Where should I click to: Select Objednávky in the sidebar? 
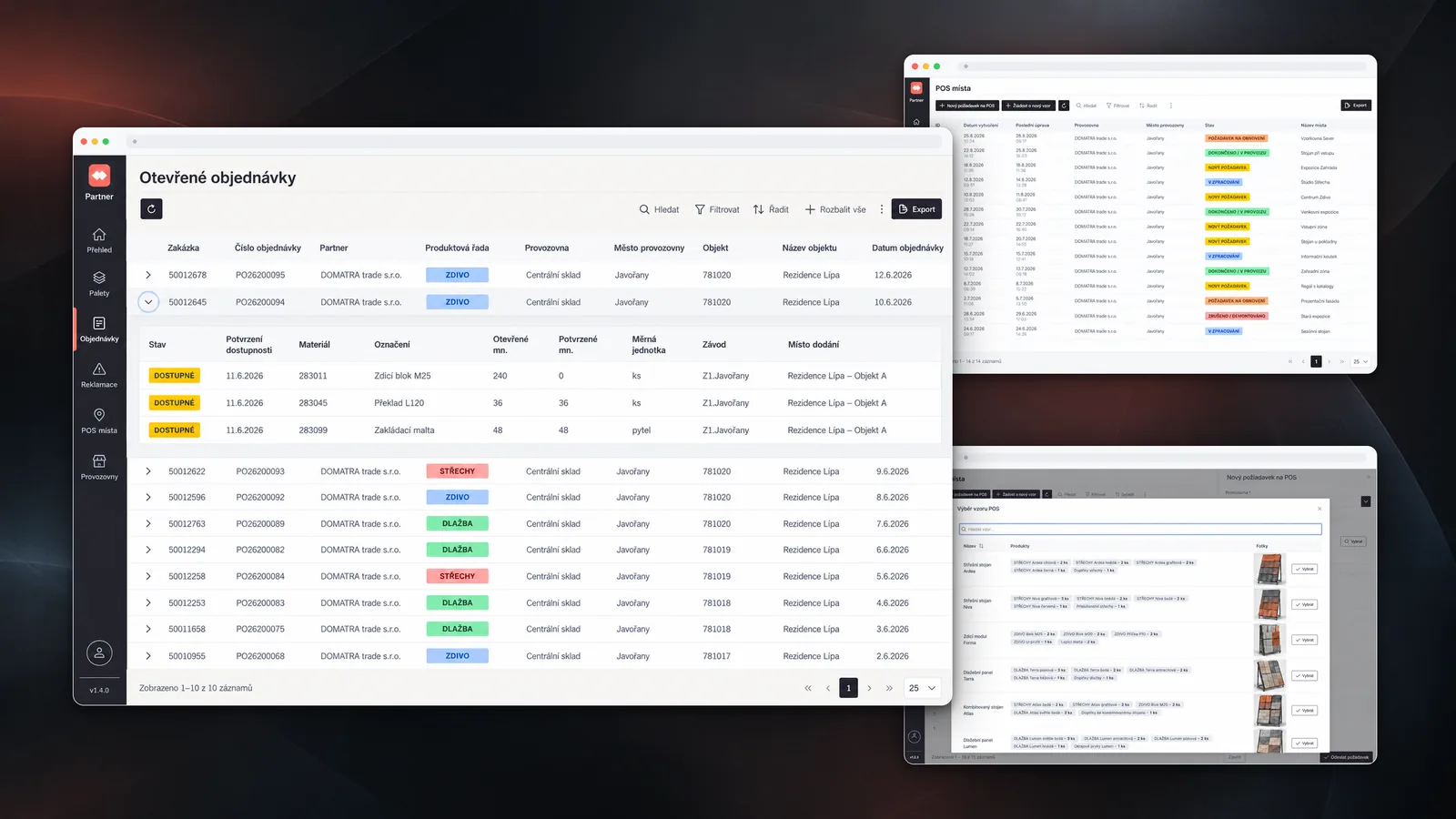[99, 329]
